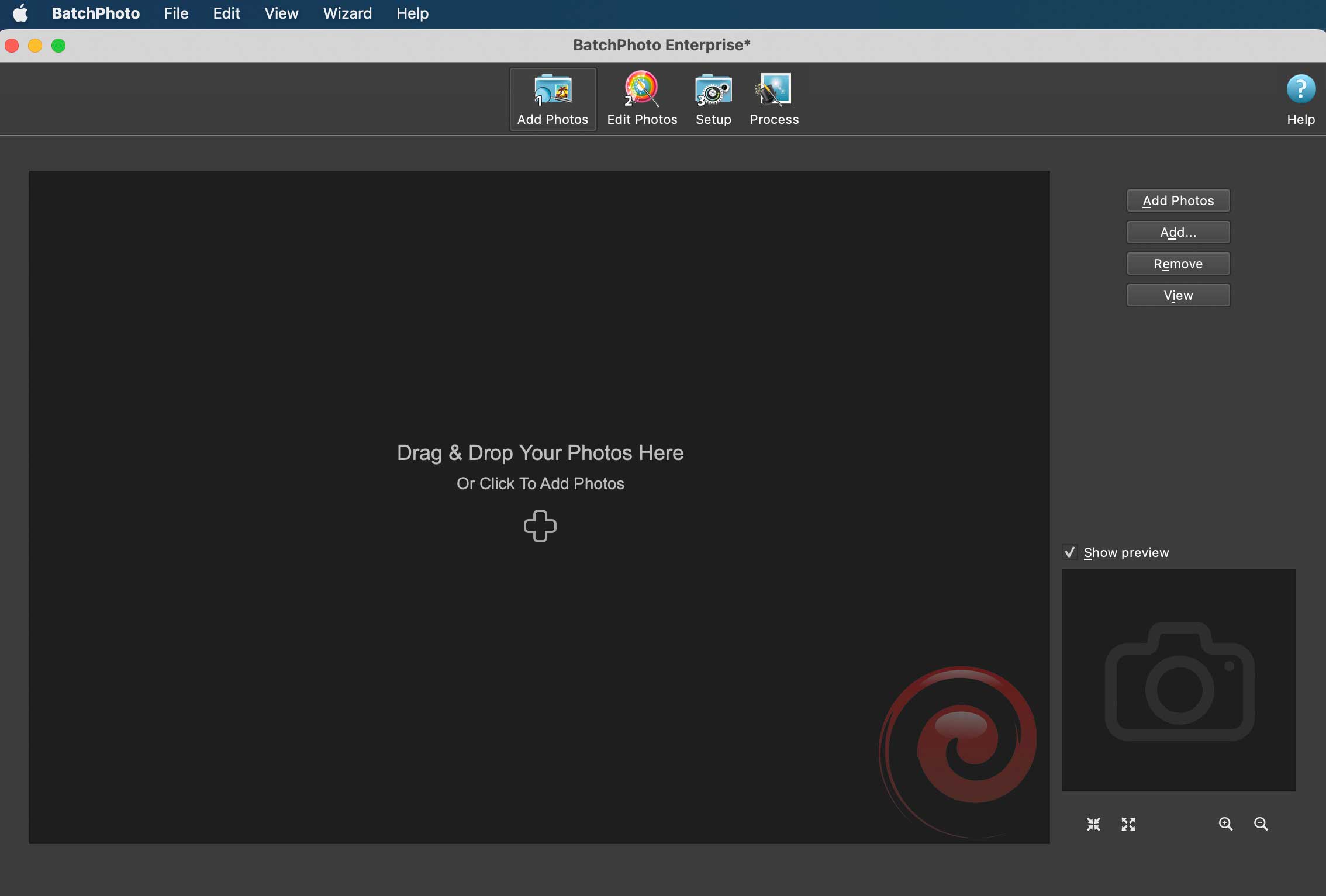Viewport: 1326px width, 896px height.
Task: Toggle the Show preview checkbox
Action: [x=1070, y=552]
